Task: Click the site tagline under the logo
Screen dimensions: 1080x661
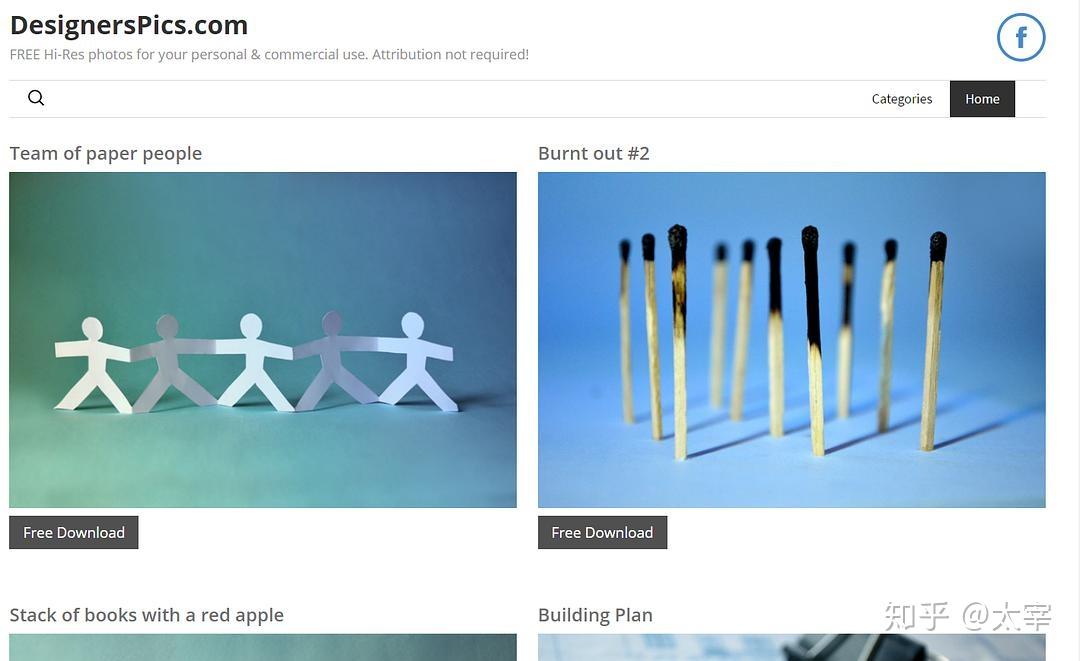Action: (269, 54)
